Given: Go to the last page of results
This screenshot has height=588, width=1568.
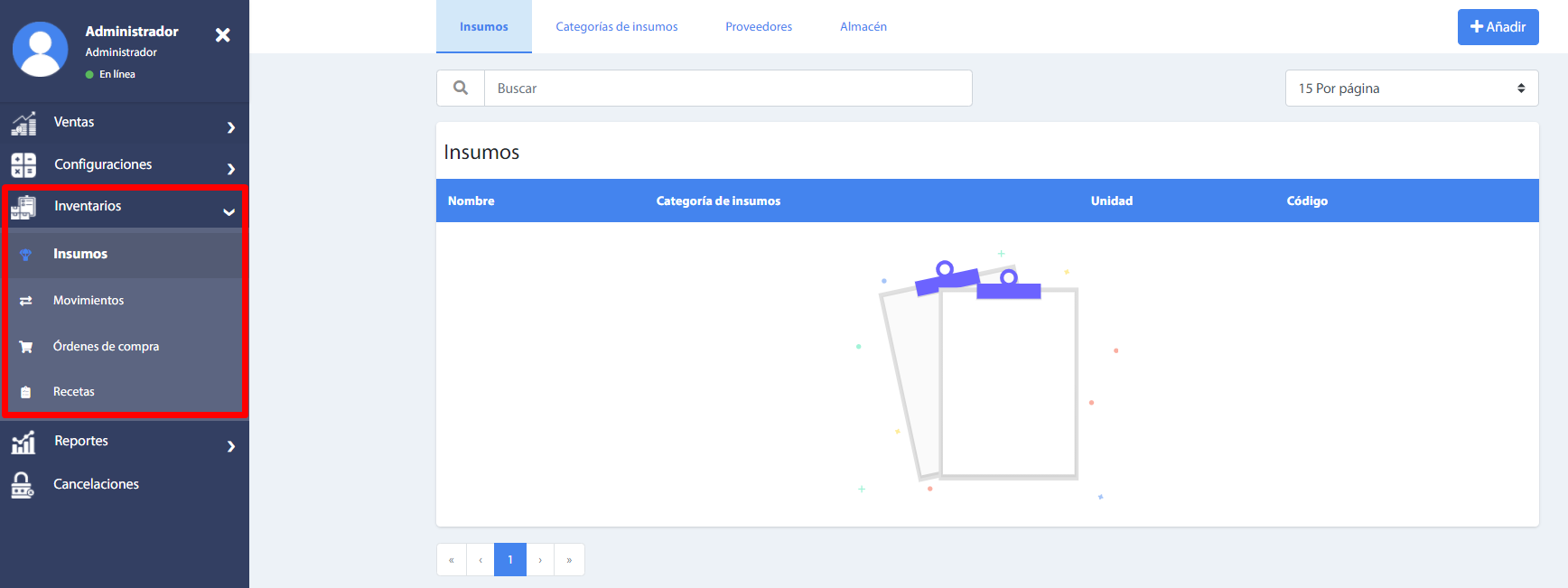Looking at the screenshot, I should tap(569, 560).
